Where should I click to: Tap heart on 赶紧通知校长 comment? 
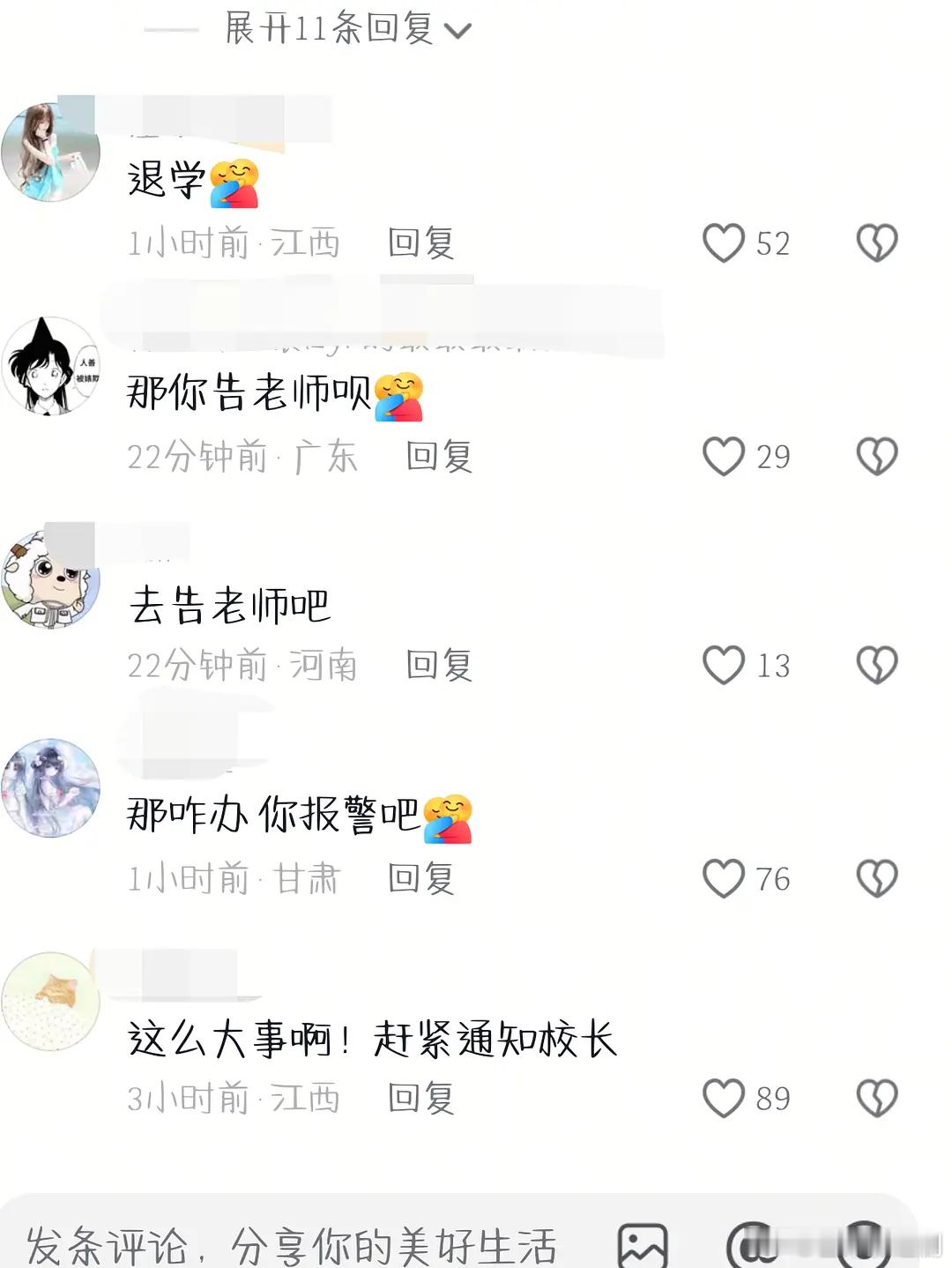coord(724,1098)
